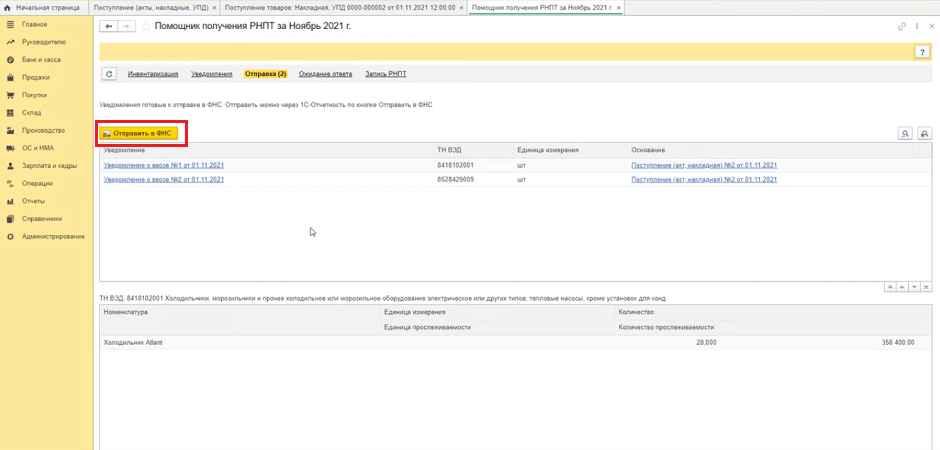The image size is (940, 450).
Task: Open help with the question mark button
Action: [923, 52]
